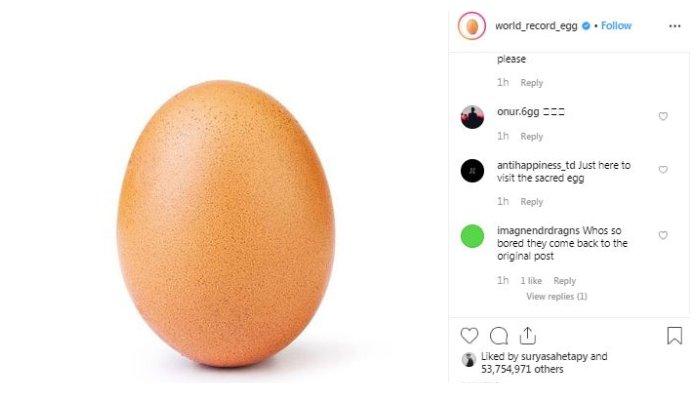
Task: Expand View replies (1)
Action: (x=557, y=296)
